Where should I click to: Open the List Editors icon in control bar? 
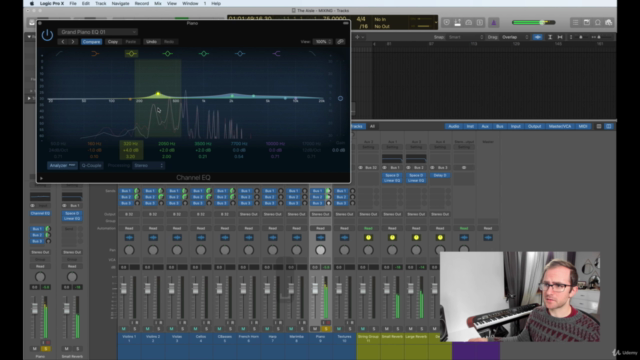(575, 22)
